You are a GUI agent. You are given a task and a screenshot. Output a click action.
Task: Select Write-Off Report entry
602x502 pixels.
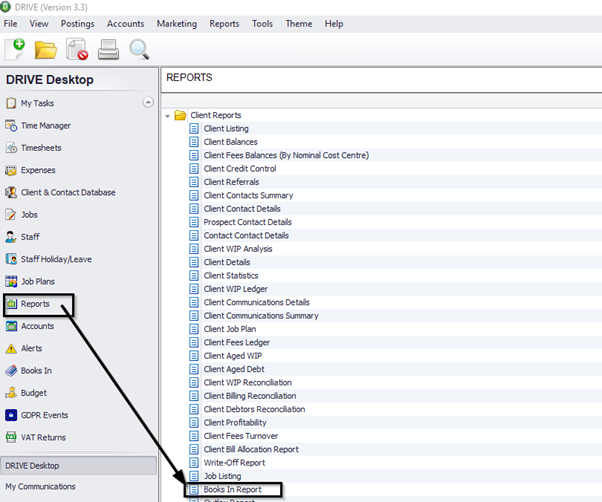(234, 463)
